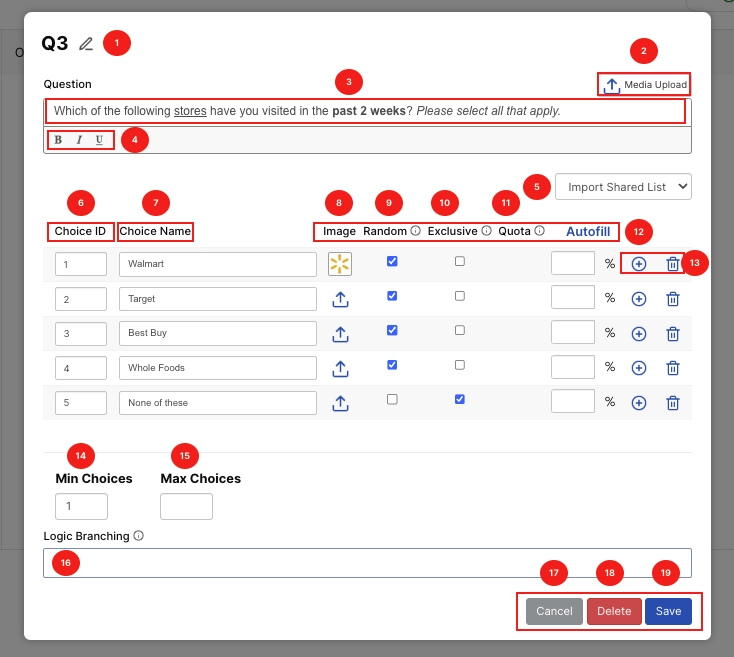
Task: Delete the Walmart choice using trash icon
Action: coord(673,264)
